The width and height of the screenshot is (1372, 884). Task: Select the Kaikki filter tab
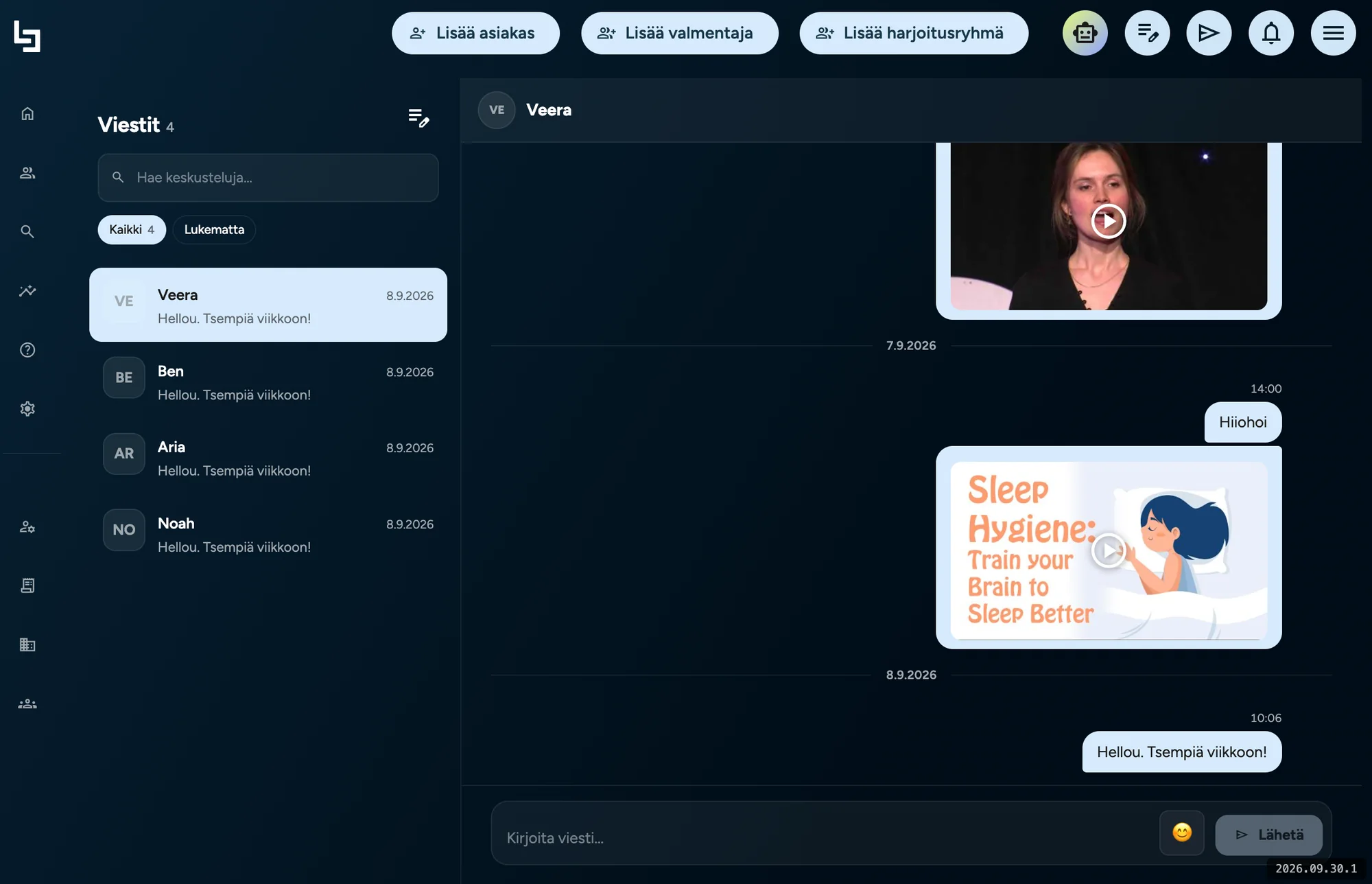[132, 229]
